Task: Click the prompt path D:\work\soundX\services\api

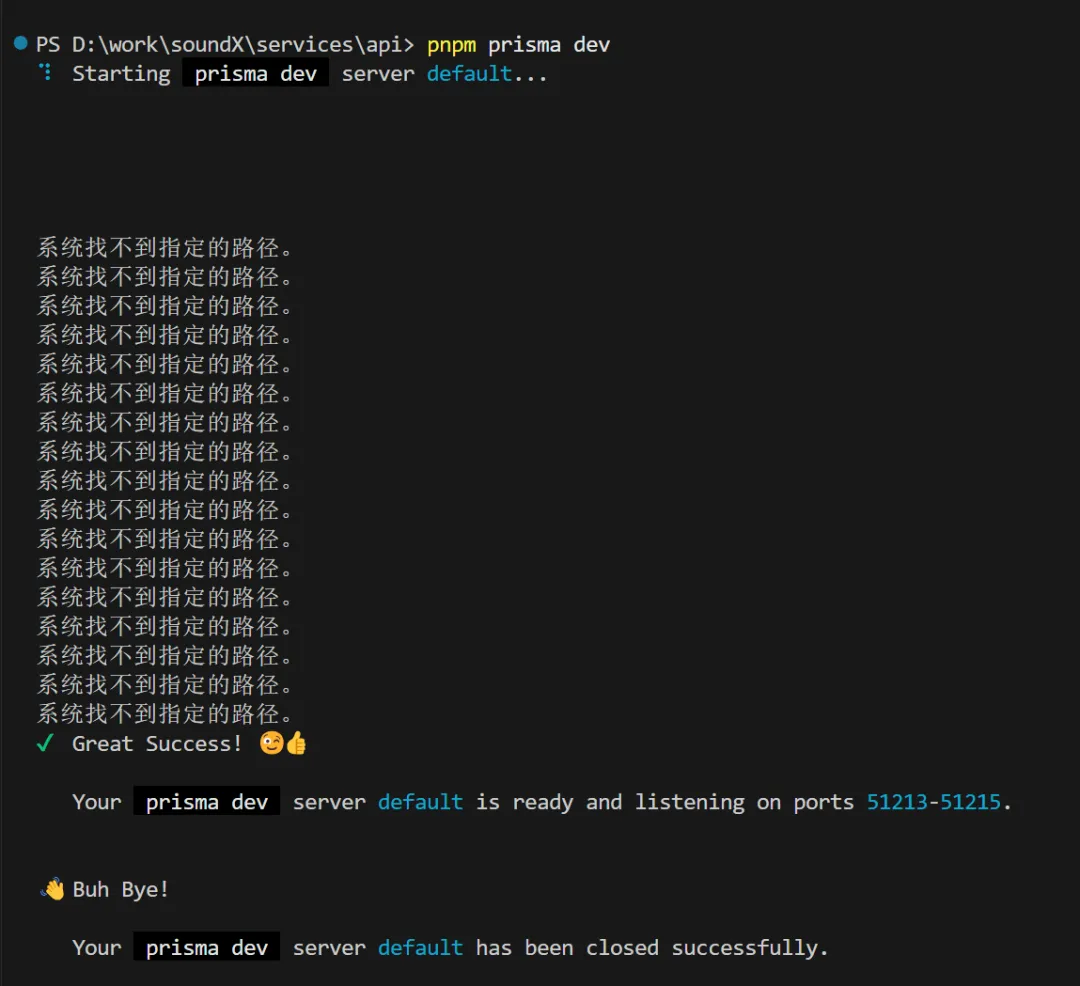Action: [237, 45]
